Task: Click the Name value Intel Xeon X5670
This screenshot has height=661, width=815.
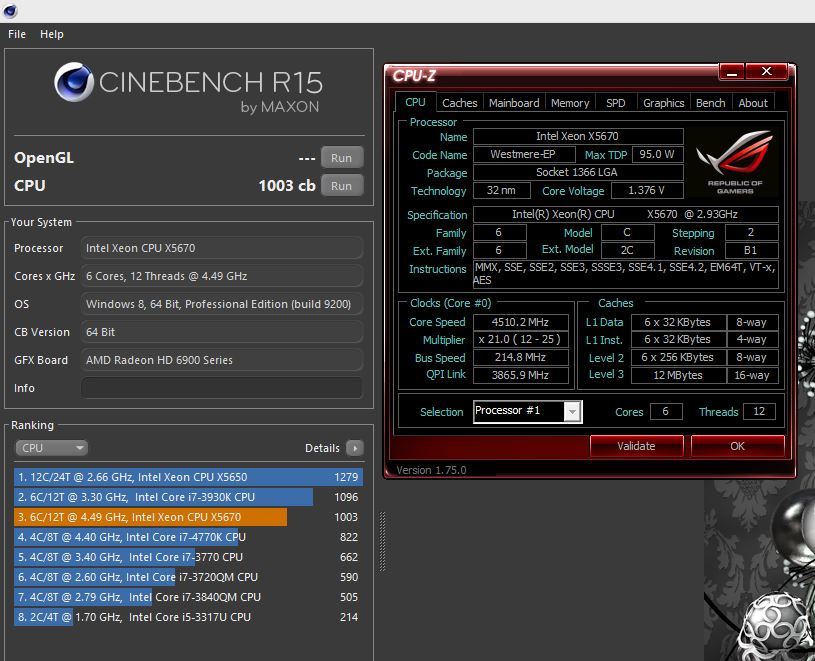Action: click(x=578, y=136)
